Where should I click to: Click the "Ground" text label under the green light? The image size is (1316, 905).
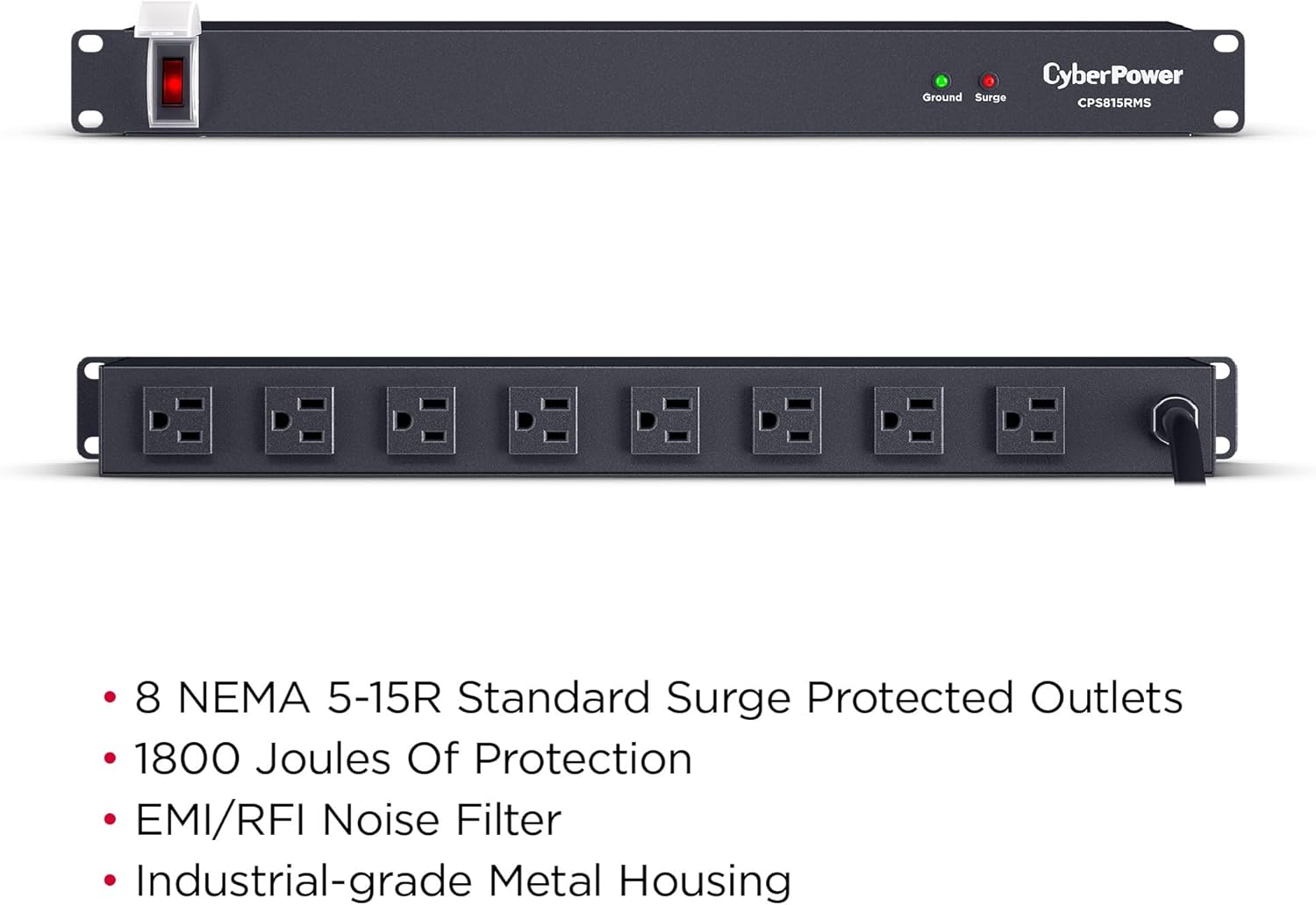(942, 97)
